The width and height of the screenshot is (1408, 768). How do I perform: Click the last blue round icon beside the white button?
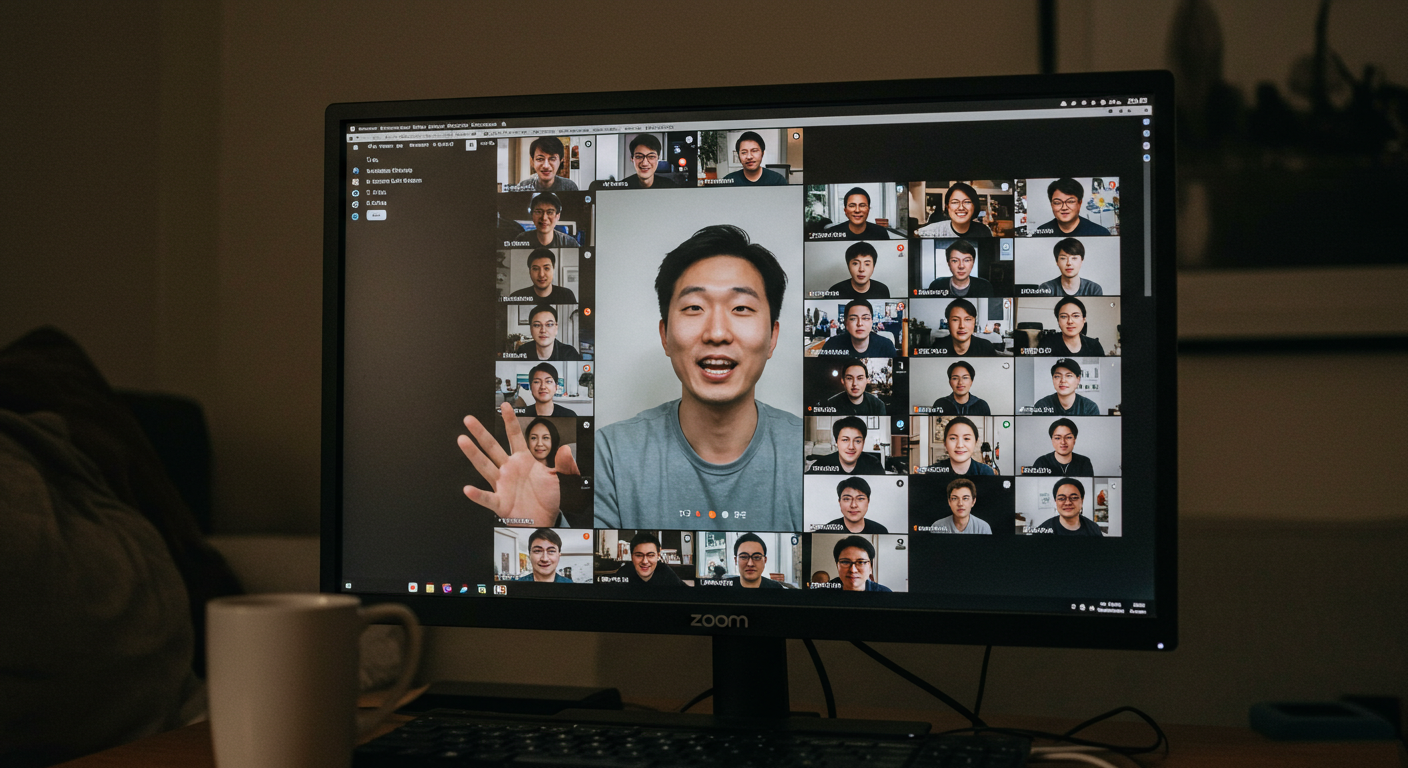[x=355, y=216]
